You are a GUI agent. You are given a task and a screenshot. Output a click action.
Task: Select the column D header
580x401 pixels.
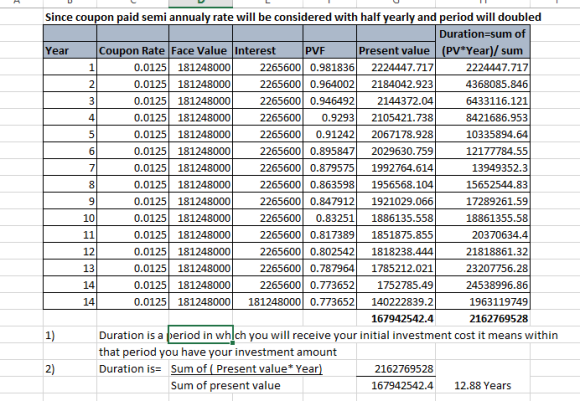[200, 3]
